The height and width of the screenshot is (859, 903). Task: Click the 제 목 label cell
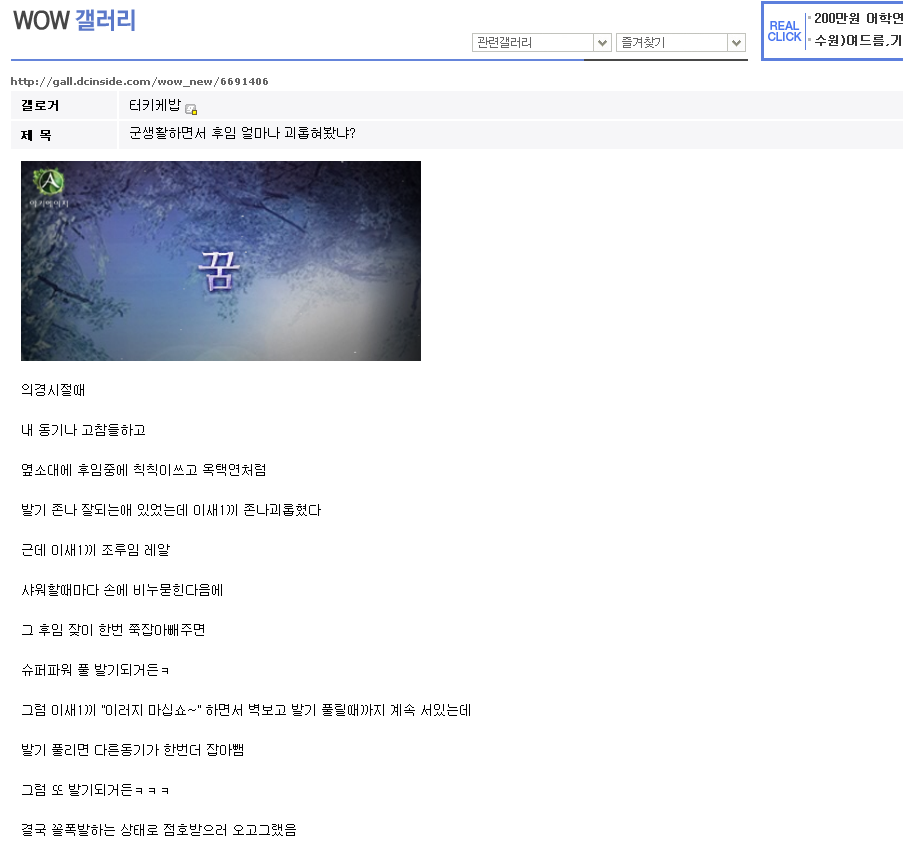pos(64,135)
